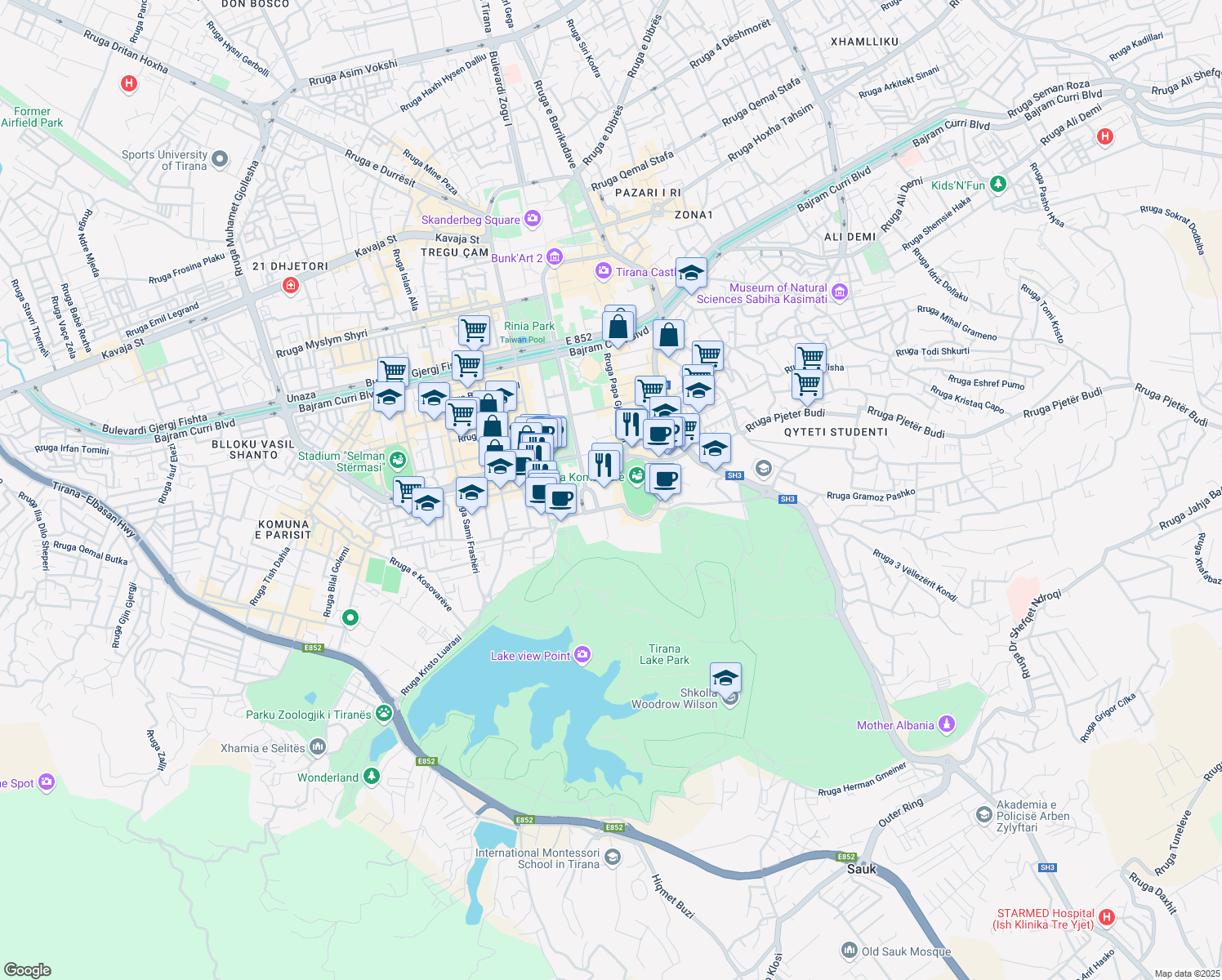The image size is (1222, 980).
Task: Select the shopping bag marker near E 852 label
Action: click(x=618, y=327)
